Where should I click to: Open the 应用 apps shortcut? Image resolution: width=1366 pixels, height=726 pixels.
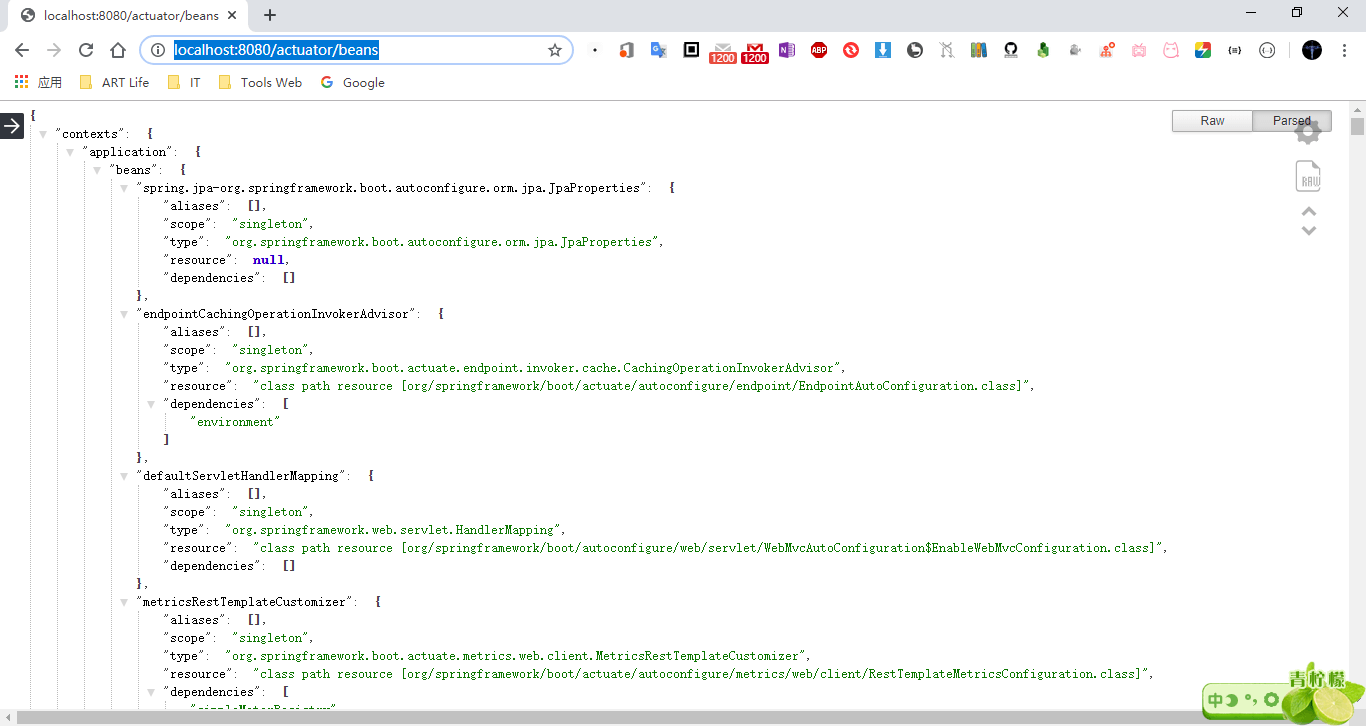coord(38,83)
